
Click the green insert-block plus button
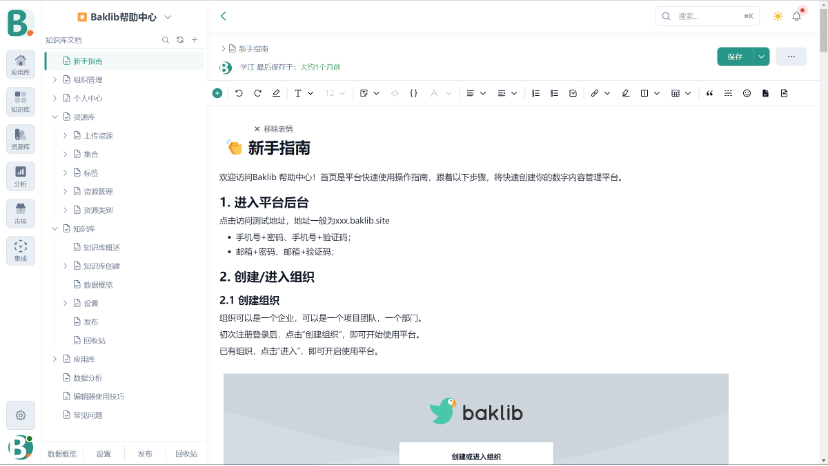click(x=217, y=93)
